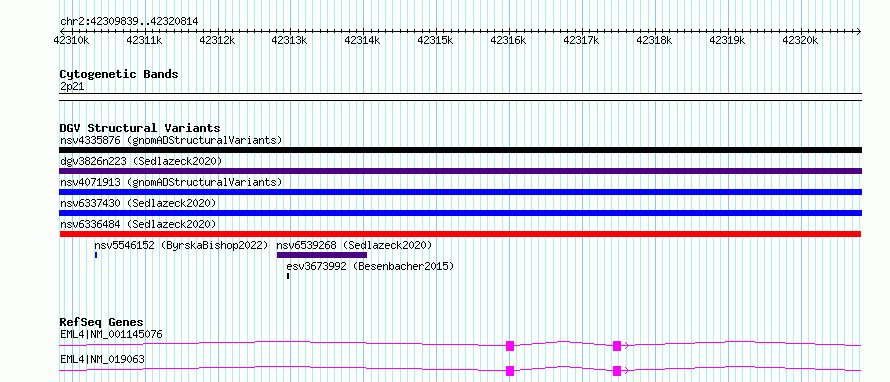Image resolution: width=890 pixels, height=382 pixels.
Task: Open variant label nsv6539268 (Sedlazeck2020)
Action: pos(354,245)
